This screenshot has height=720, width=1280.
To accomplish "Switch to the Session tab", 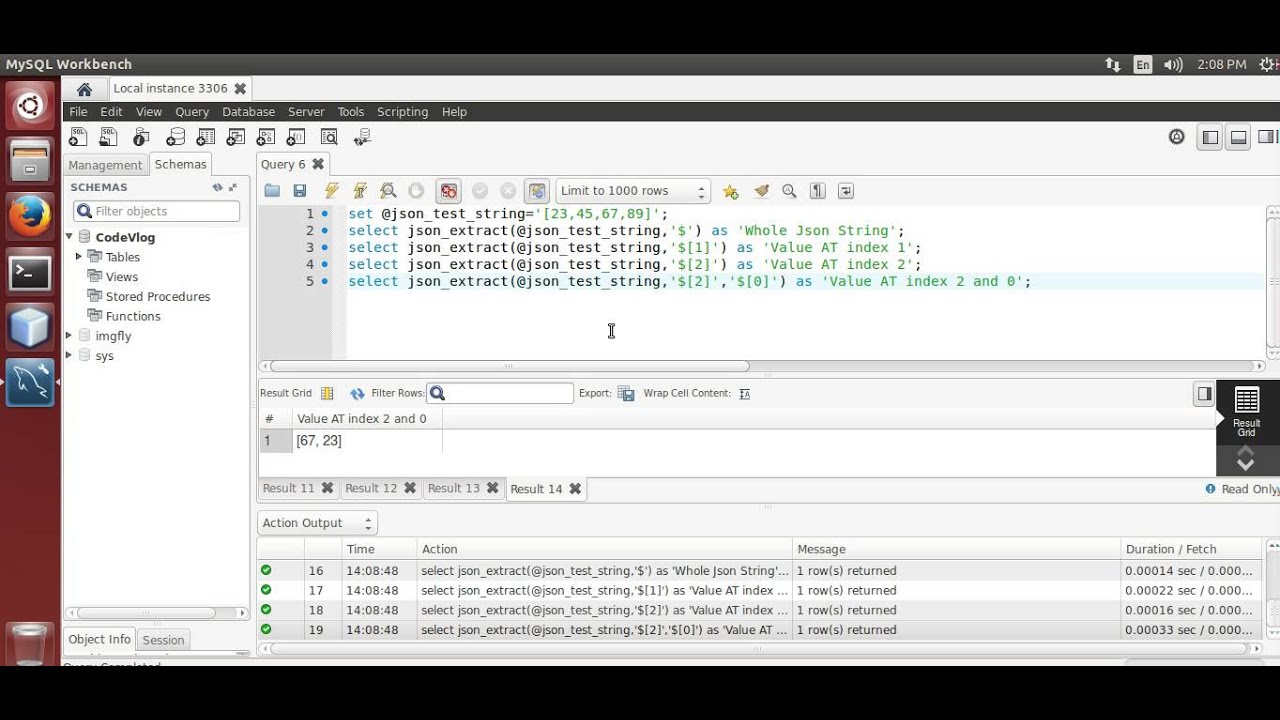I will point(163,640).
